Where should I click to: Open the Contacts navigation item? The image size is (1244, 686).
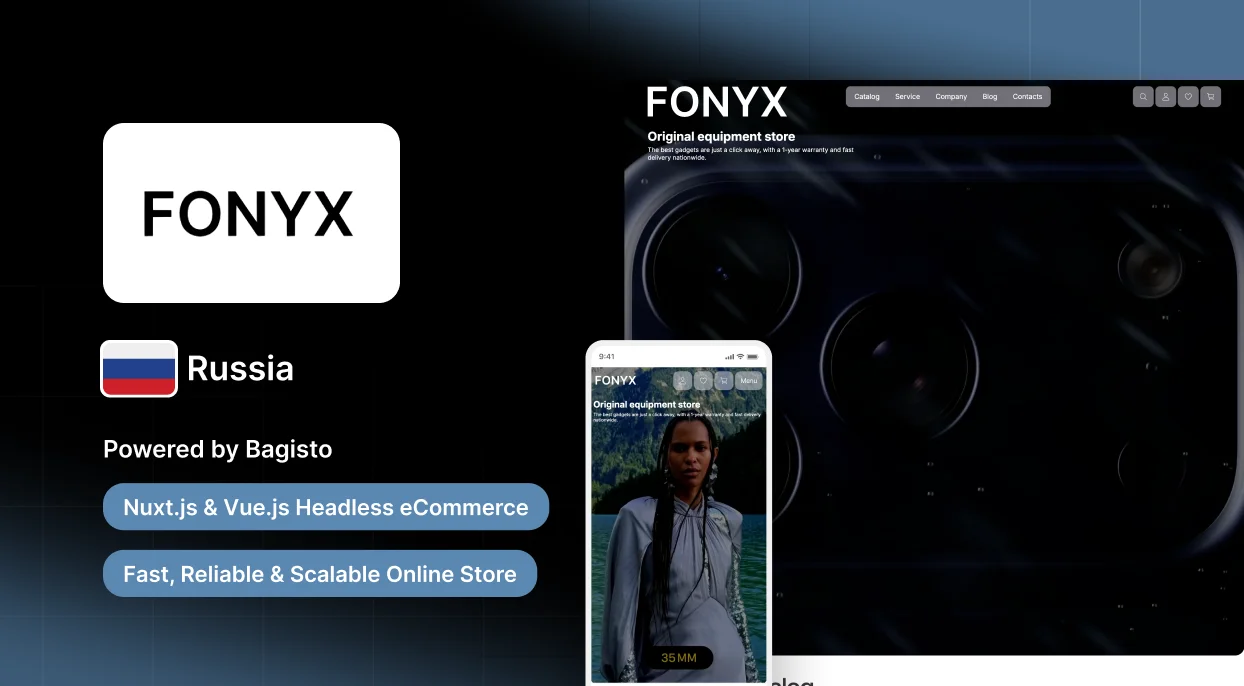(x=1027, y=96)
